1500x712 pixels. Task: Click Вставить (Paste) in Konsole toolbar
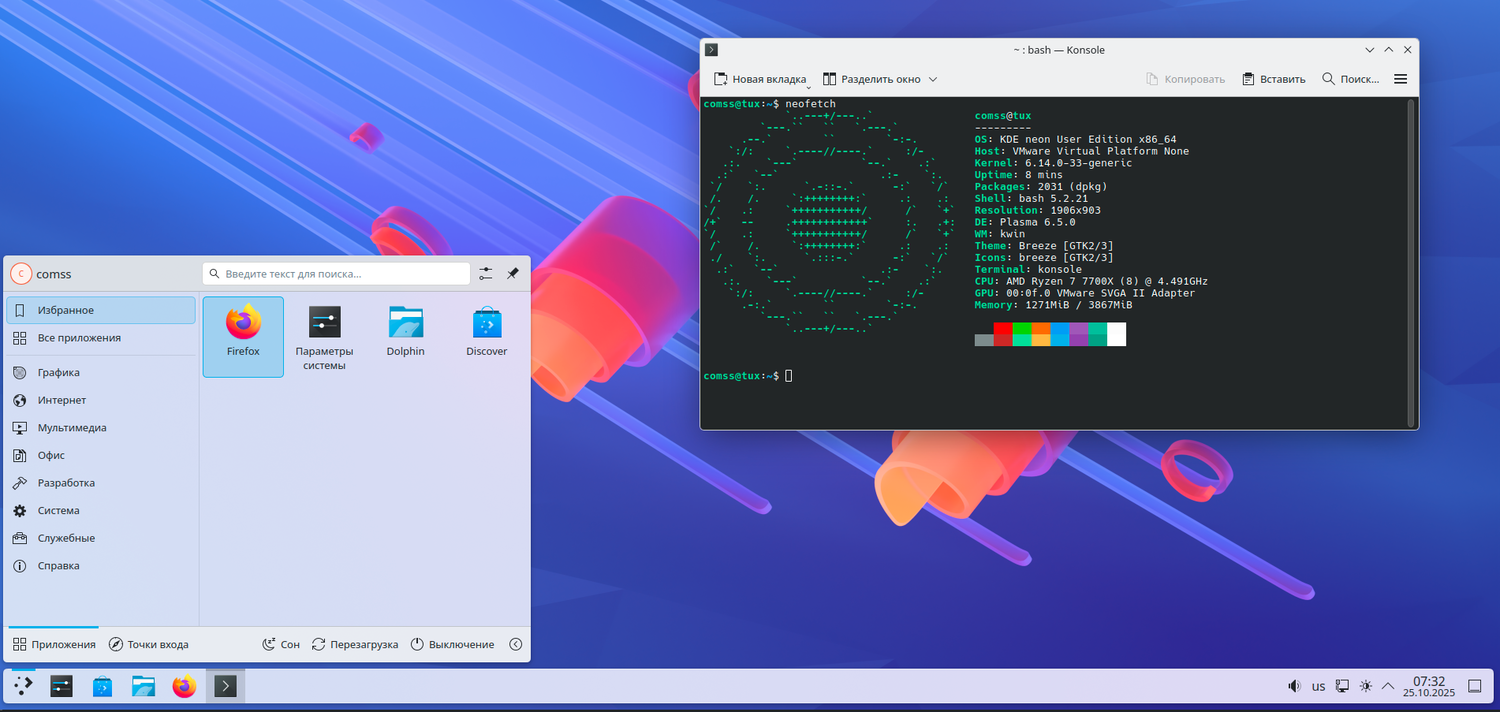[x=1274, y=79]
